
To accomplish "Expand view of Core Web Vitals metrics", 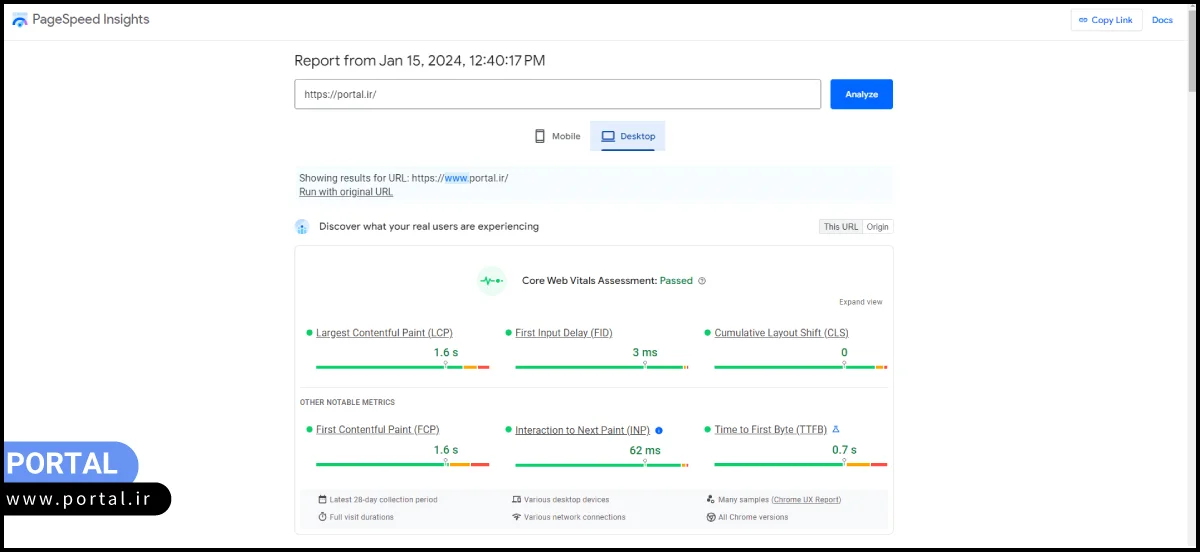I will point(860,302).
